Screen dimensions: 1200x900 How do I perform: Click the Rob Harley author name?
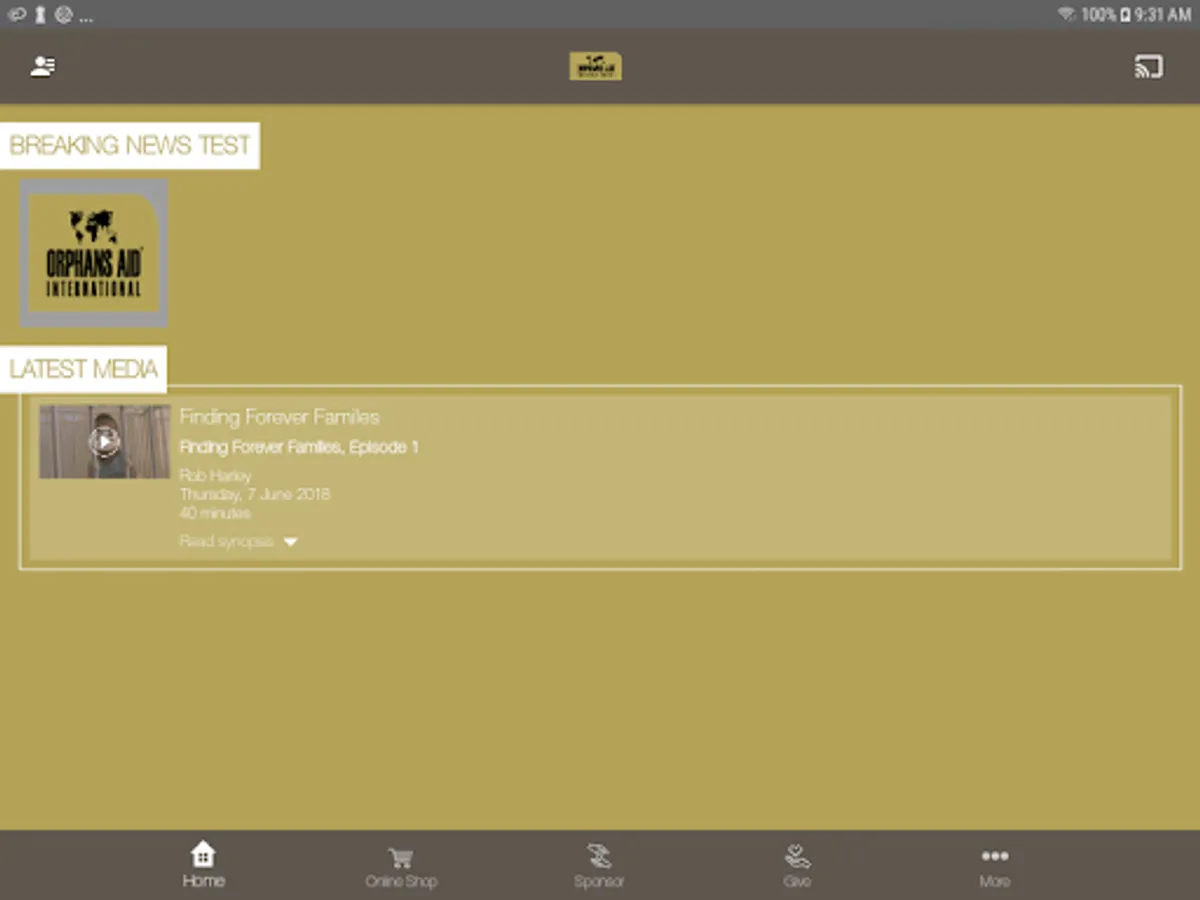tap(215, 476)
